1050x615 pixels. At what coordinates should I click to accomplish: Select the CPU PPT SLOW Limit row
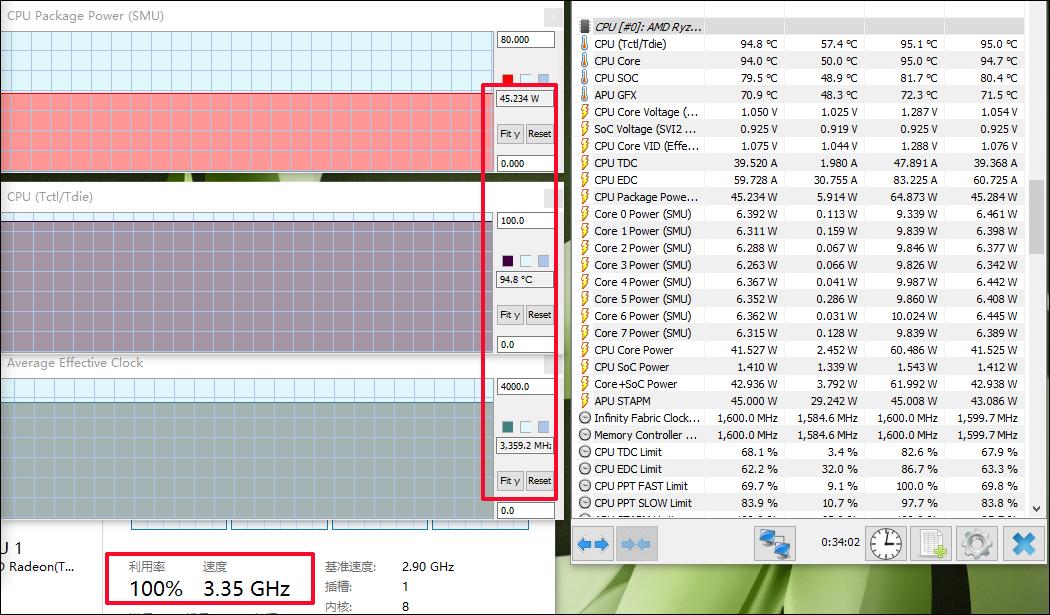click(800, 502)
